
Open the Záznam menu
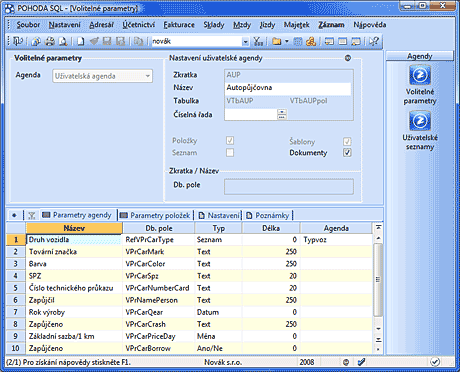[331, 25]
